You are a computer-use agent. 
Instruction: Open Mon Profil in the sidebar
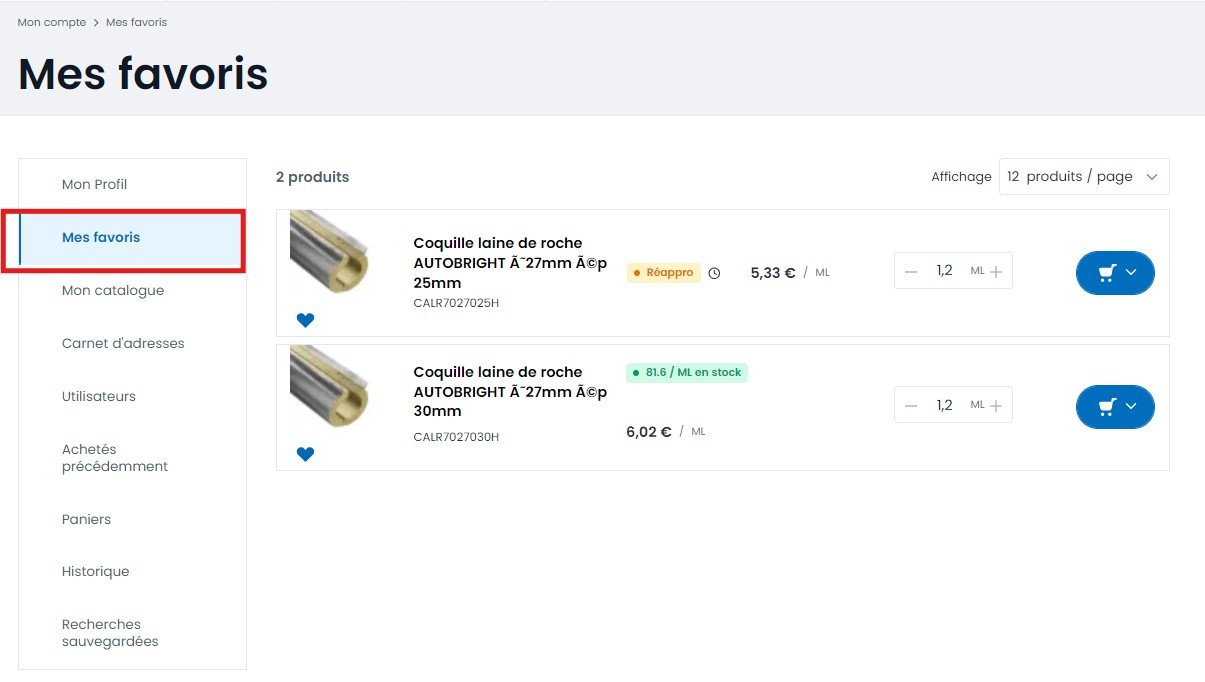(x=94, y=185)
